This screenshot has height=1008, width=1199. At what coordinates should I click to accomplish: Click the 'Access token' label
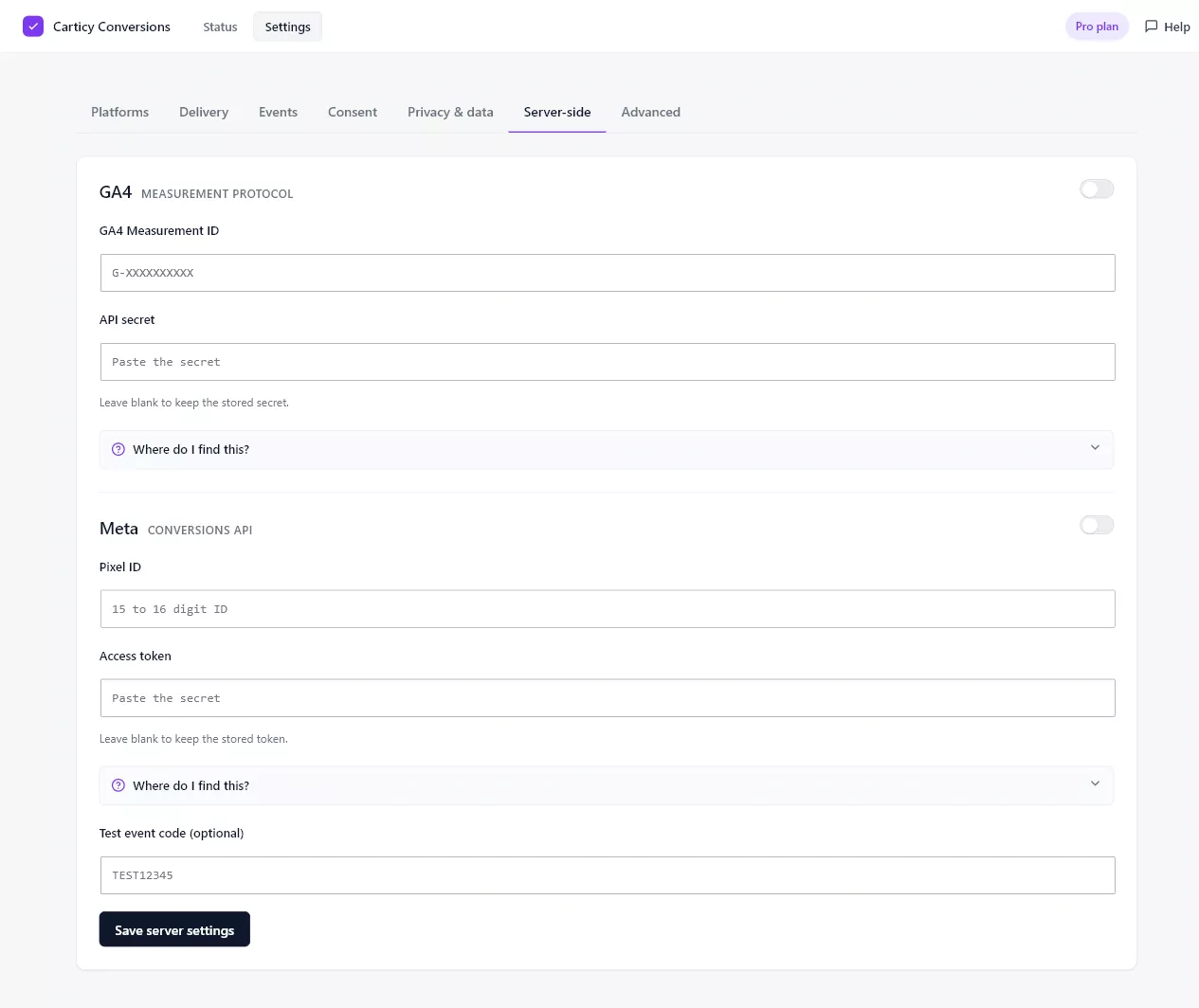(136, 656)
